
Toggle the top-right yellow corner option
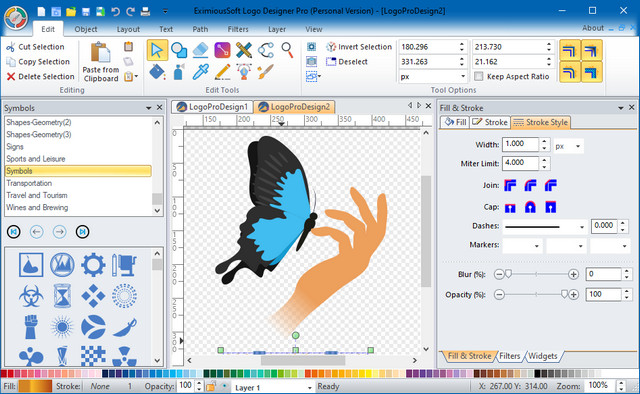591,51
